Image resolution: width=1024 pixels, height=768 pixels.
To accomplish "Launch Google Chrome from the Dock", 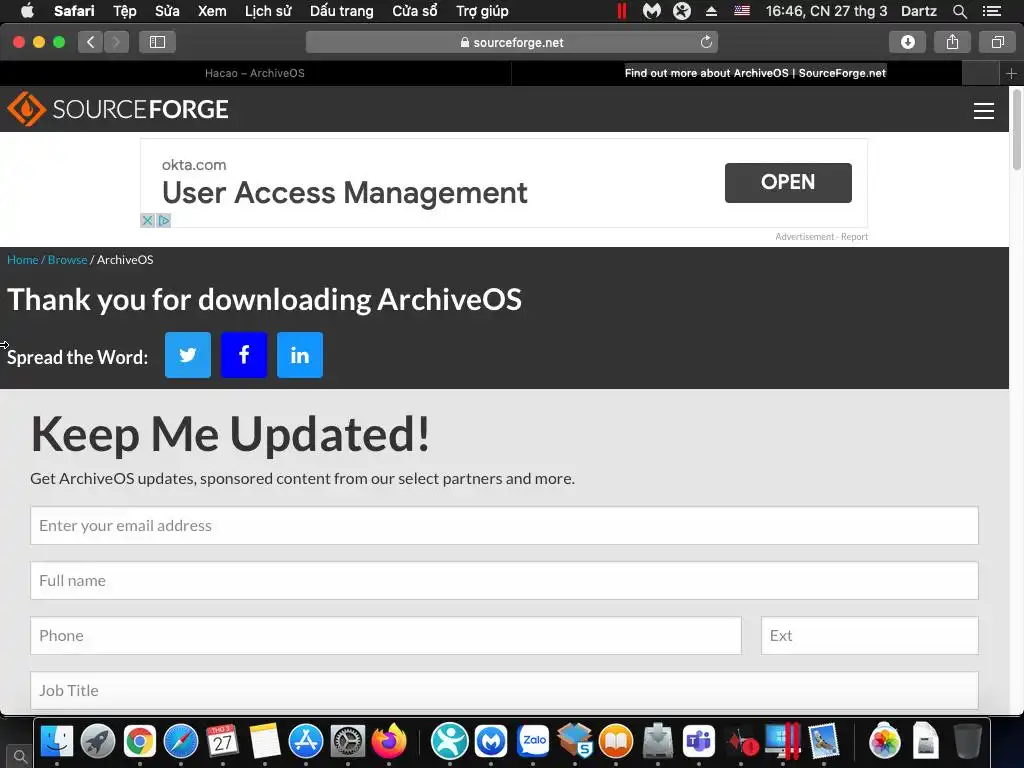I will pyautogui.click(x=140, y=741).
